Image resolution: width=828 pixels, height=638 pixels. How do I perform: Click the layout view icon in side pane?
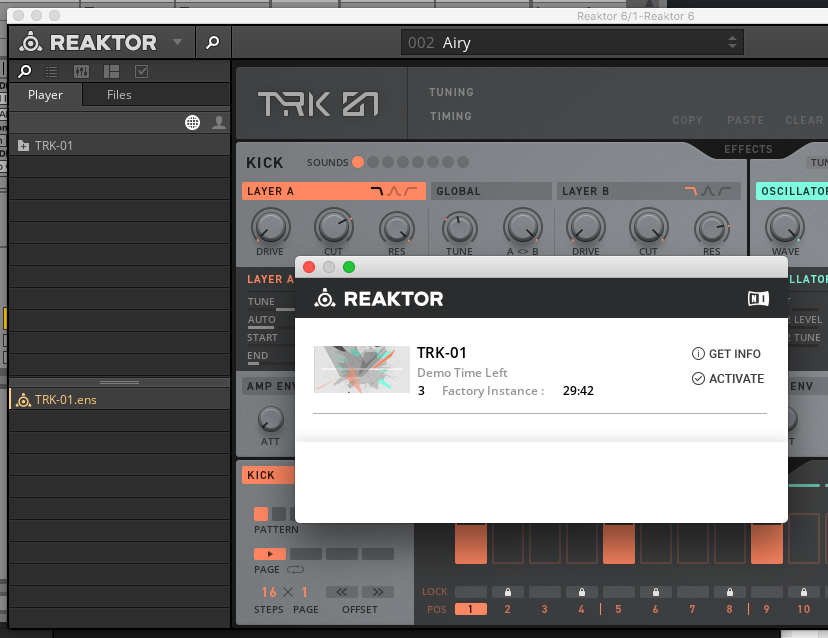pos(111,71)
